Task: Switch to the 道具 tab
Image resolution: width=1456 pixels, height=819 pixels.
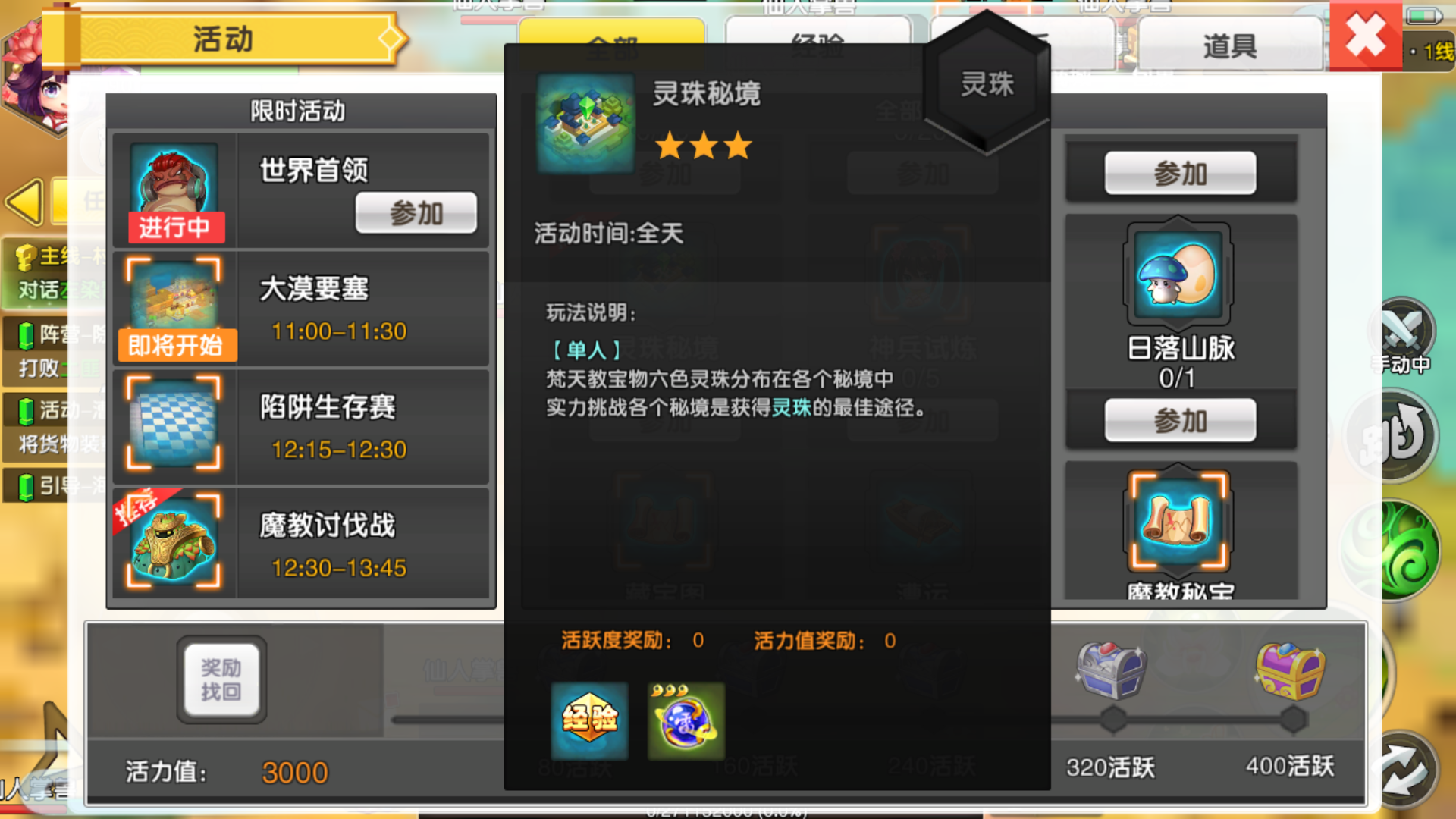Action: (x=1230, y=45)
